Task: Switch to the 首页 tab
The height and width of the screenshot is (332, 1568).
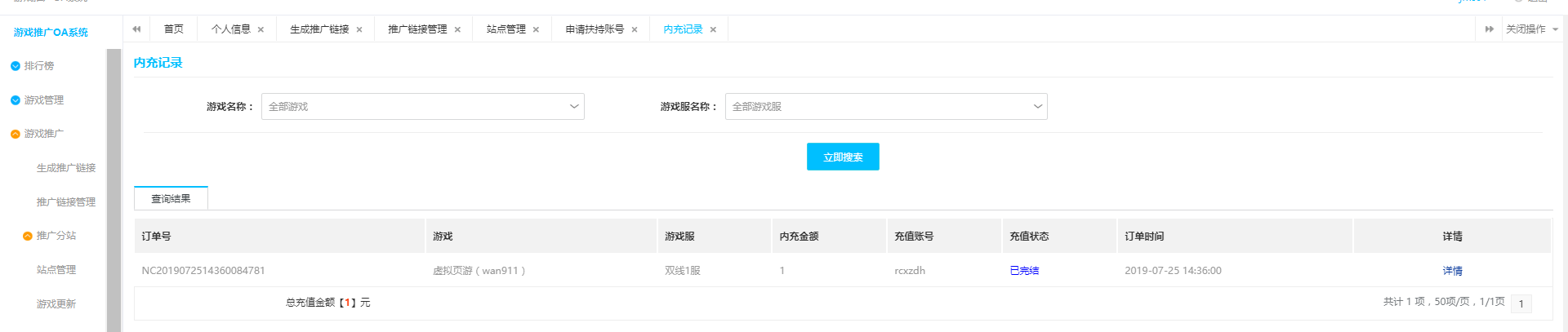Action: [173, 29]
